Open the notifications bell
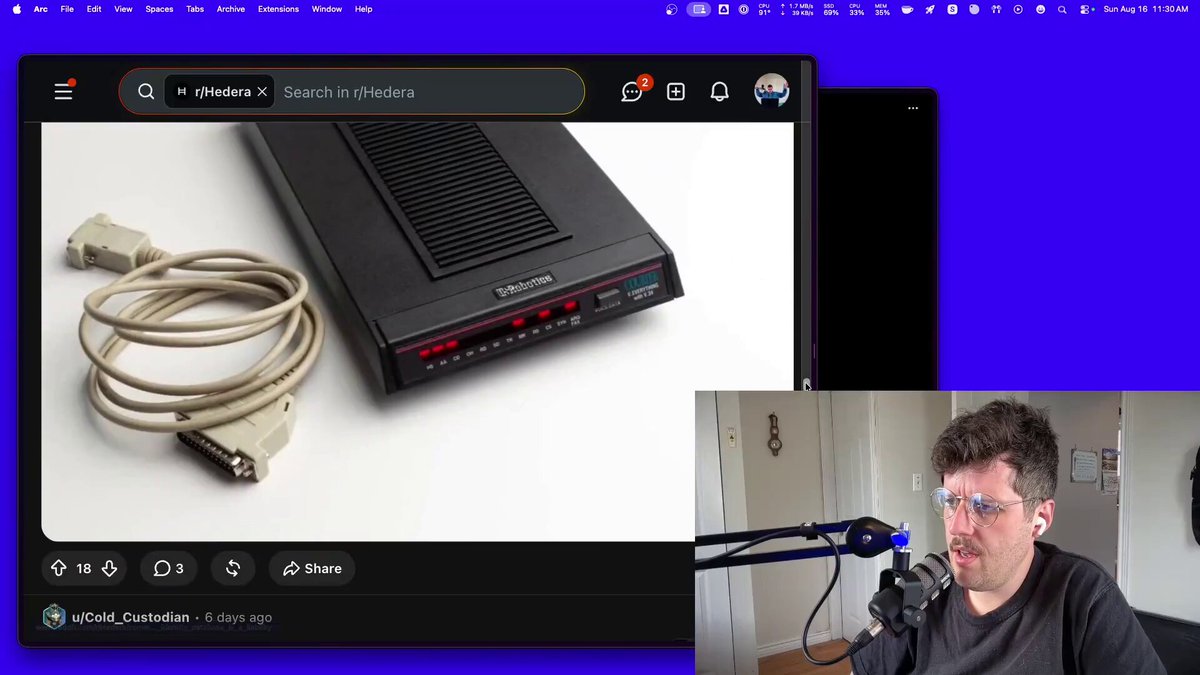 click(719, 92)
